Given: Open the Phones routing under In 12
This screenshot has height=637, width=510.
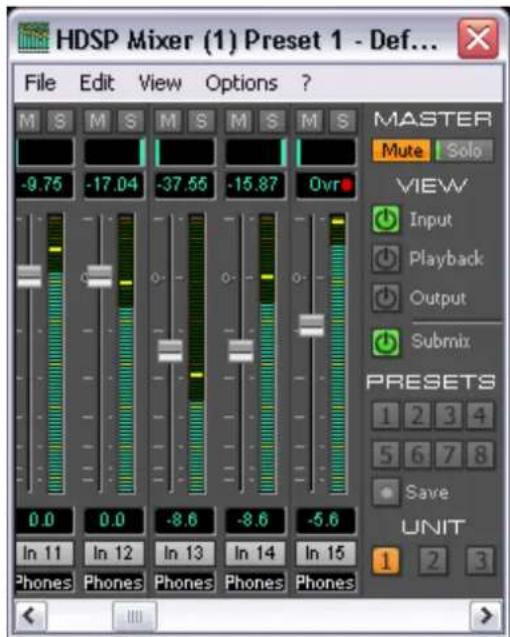Looking at the screenshot, I should (113, 583).
